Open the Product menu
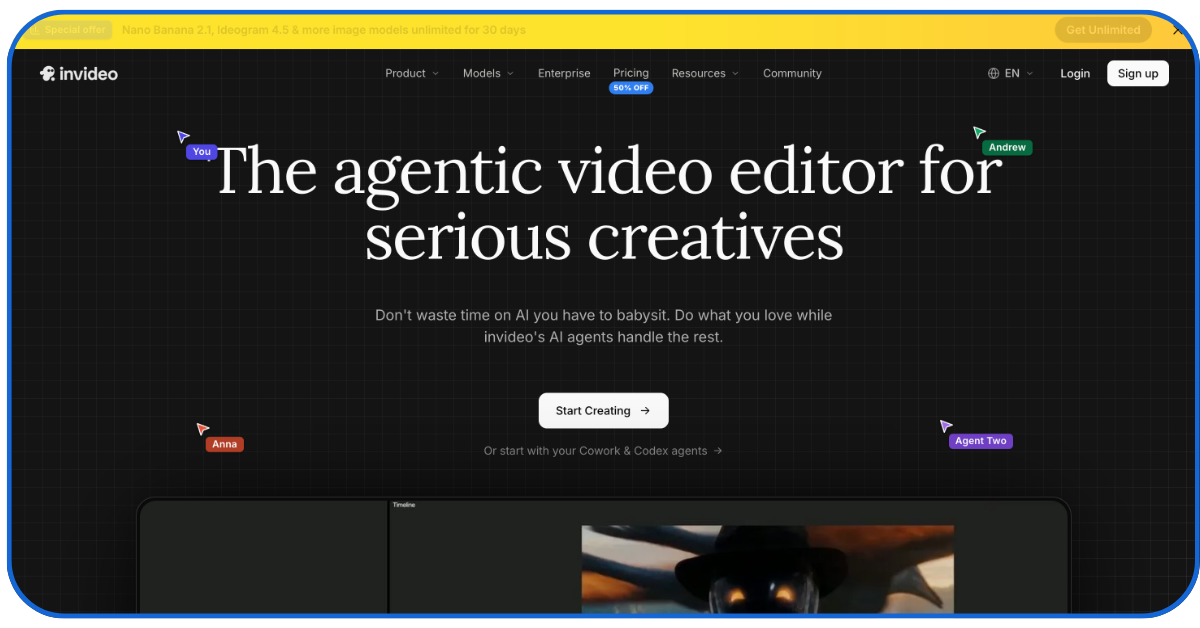The width and height of the screenshot is (1200, 628). click(412, 73)
